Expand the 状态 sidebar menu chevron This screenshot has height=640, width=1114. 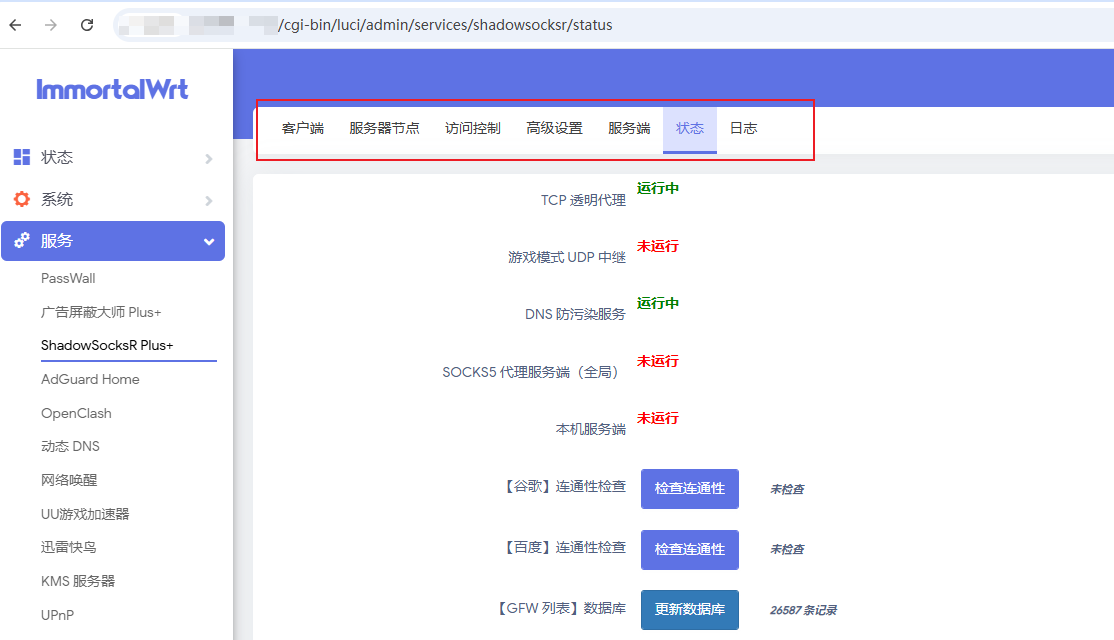(208, 158)
